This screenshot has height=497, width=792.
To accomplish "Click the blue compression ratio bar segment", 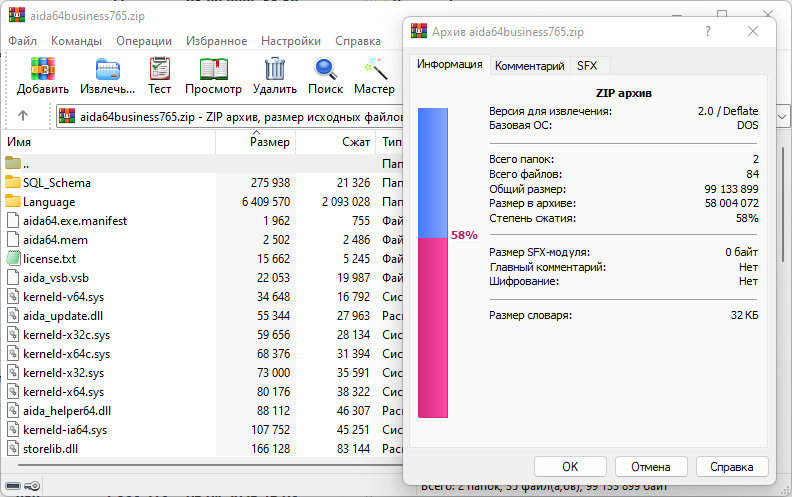I will click(433, 173).
